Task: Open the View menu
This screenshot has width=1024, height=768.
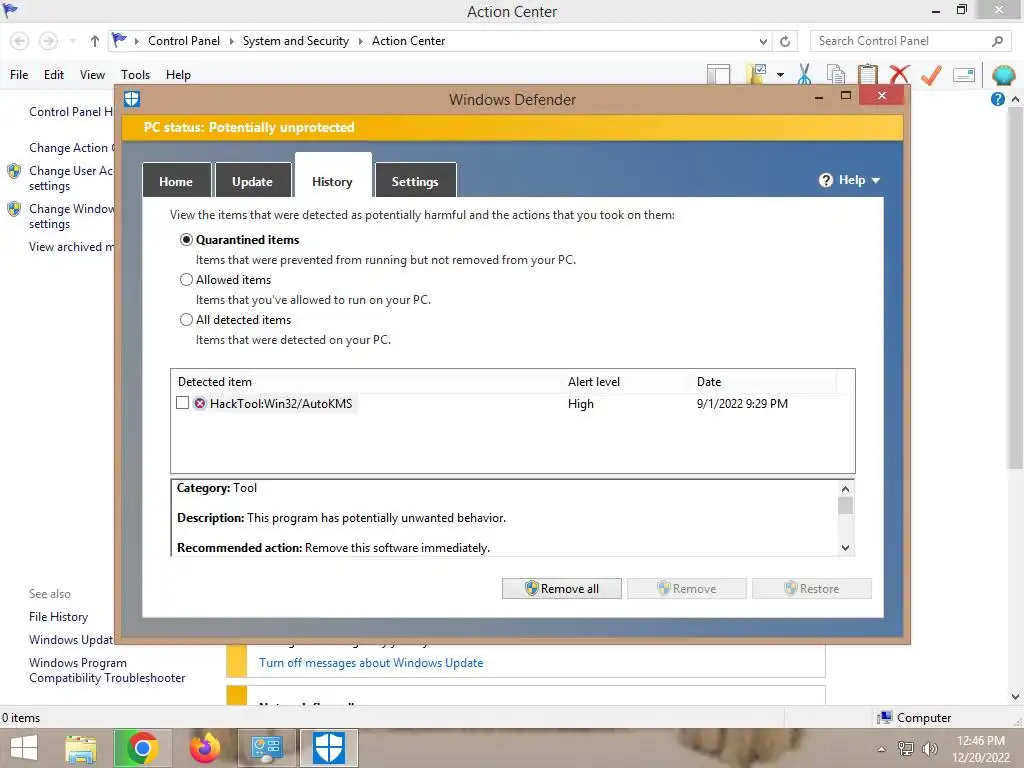Action: coord(92,74)
